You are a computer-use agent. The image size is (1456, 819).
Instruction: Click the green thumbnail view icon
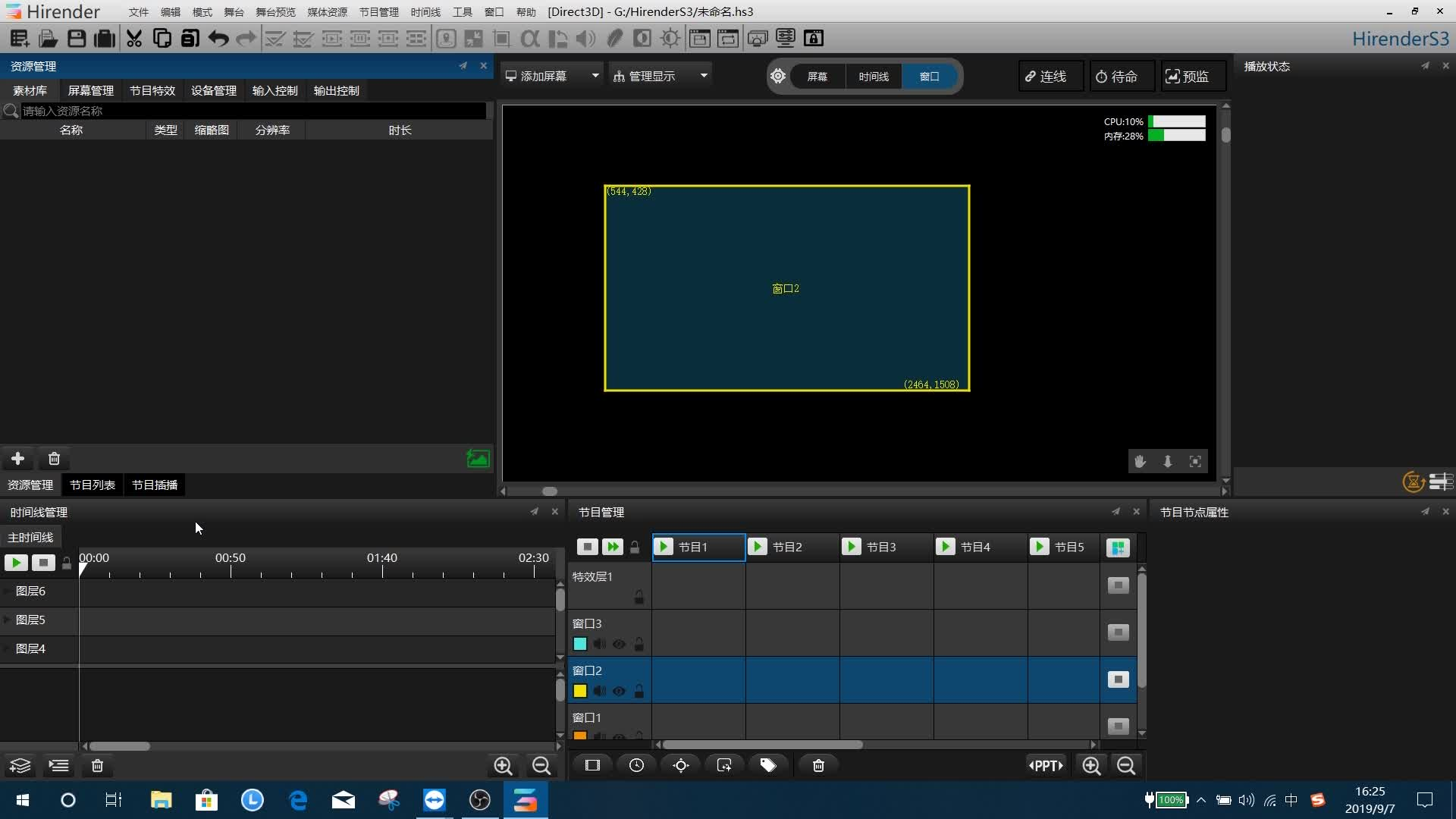(478, 459)
